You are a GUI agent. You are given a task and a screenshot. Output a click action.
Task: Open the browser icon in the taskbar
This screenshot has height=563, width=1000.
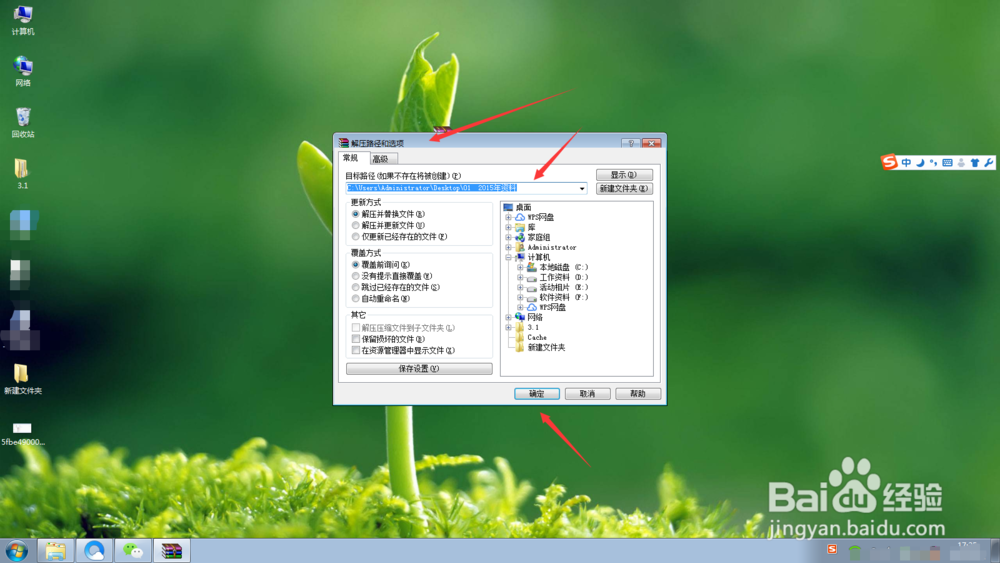point(94,551)
